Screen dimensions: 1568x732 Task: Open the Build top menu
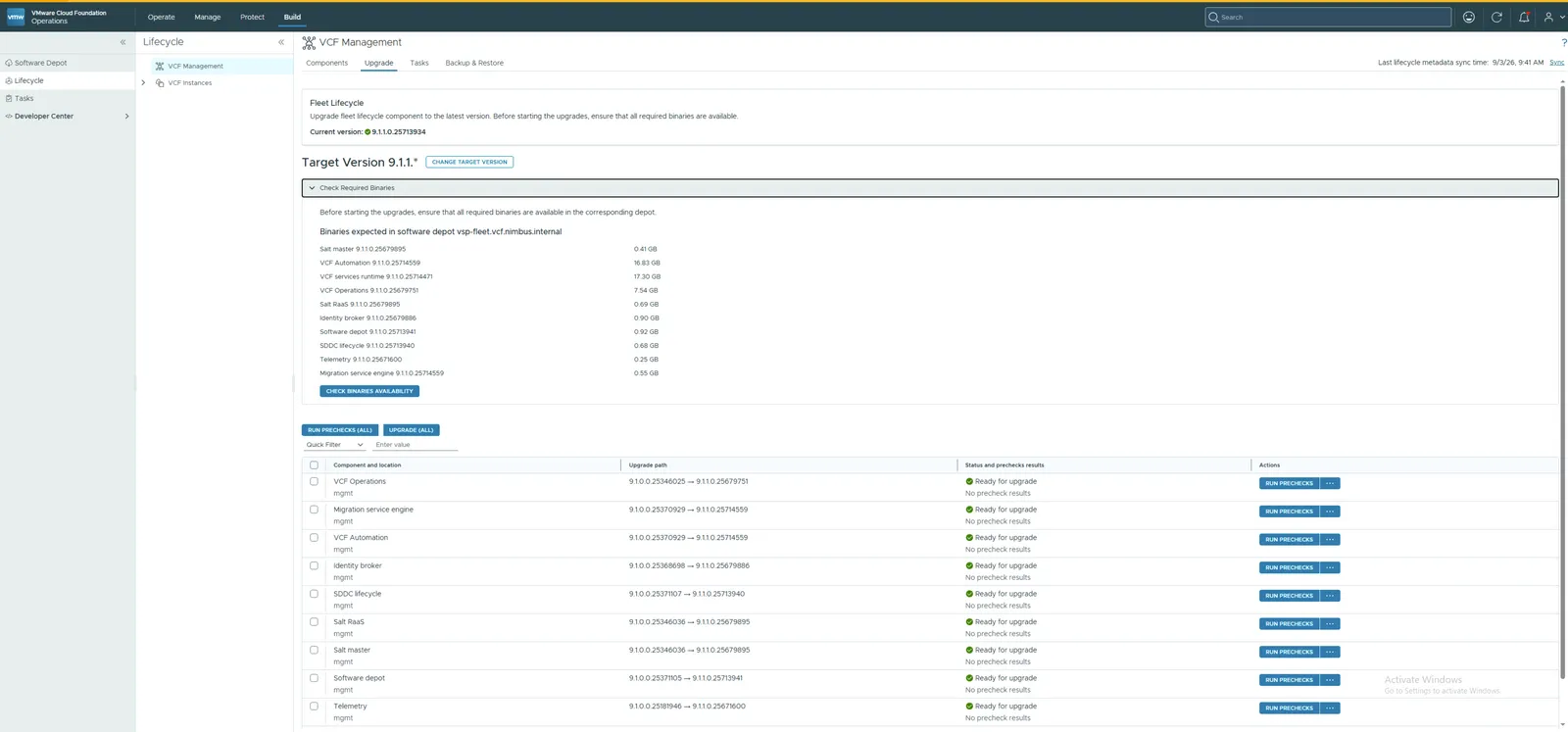[292, 17]
